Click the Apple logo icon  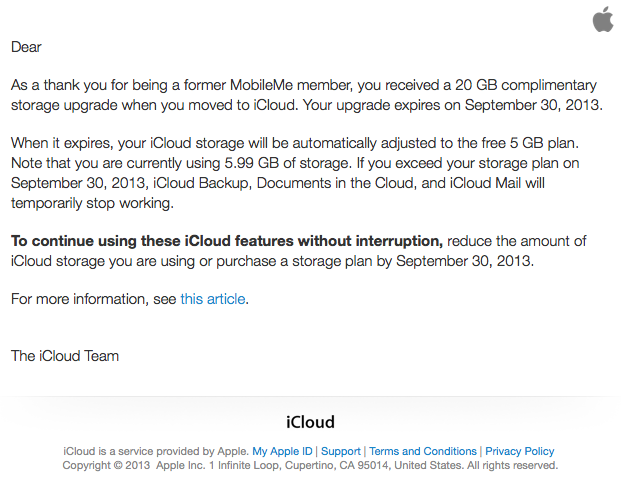[x=603, y=18]
